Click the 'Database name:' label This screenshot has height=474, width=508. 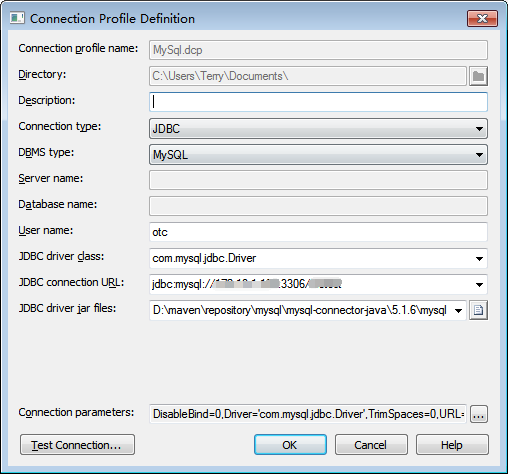(x=58, y=204)
